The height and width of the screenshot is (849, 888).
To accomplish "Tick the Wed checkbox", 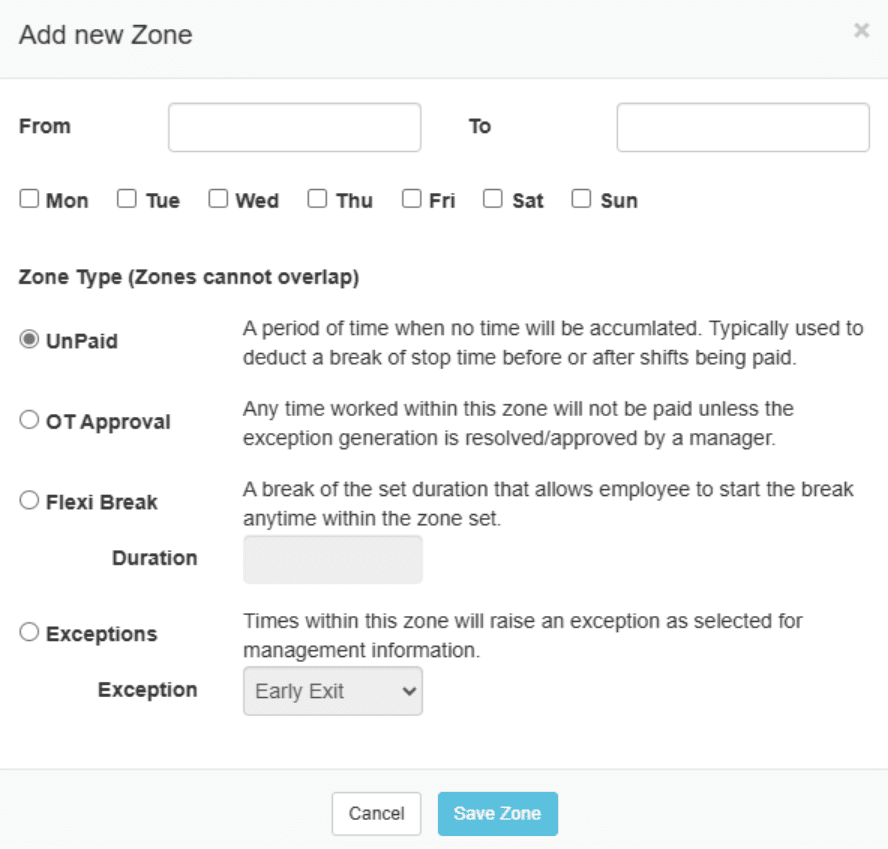I will pyautogui.click(x=218, y=199).
